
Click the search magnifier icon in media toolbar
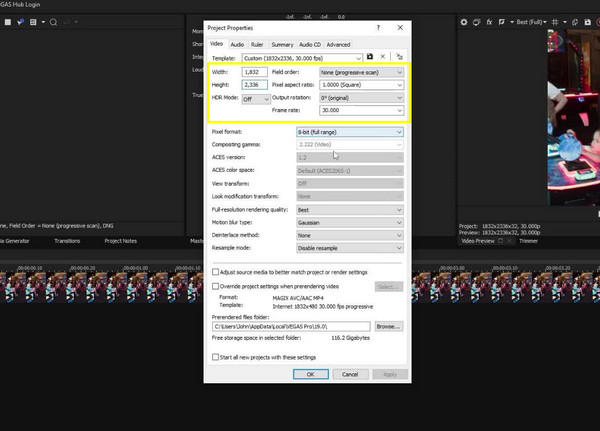[54, 22]
